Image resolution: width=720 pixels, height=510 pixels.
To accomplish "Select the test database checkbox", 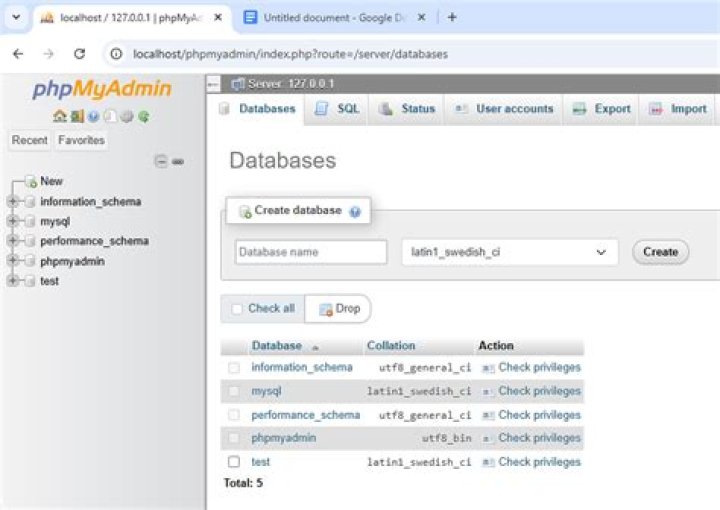I will pos(234,462).
